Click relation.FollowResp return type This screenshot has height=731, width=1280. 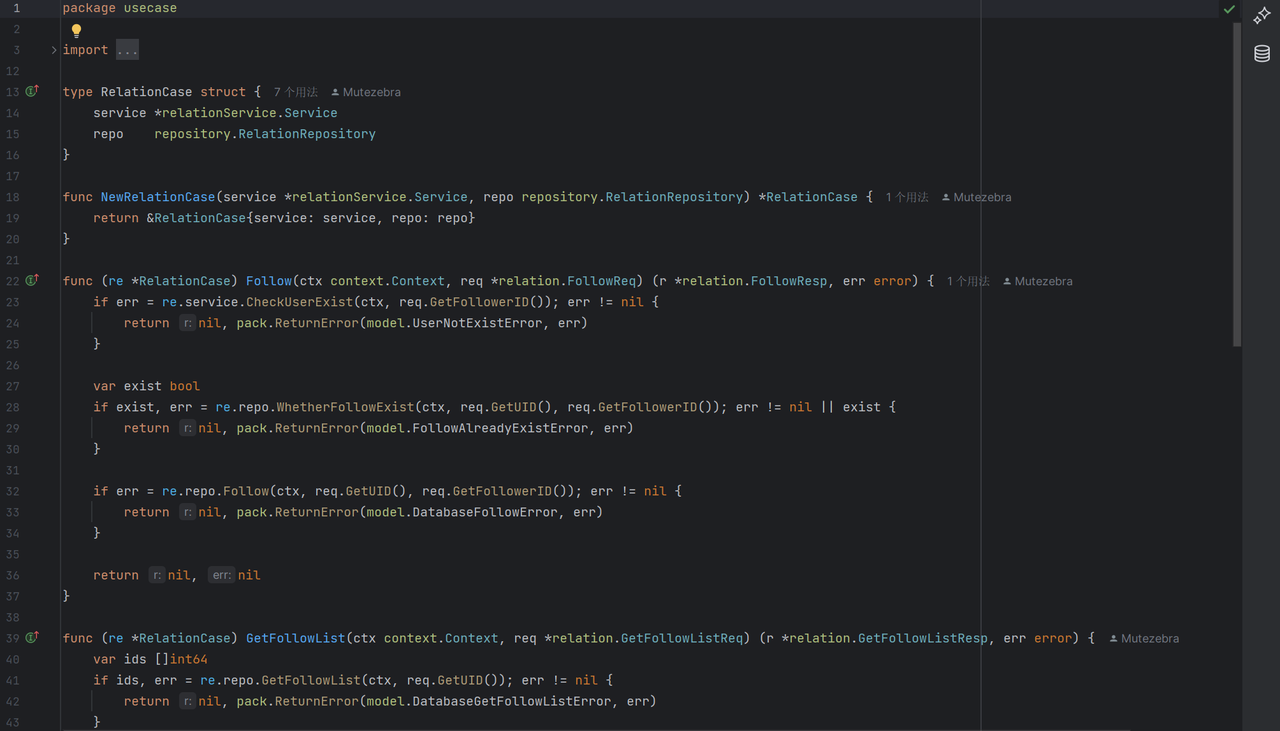tap(755, 281)
